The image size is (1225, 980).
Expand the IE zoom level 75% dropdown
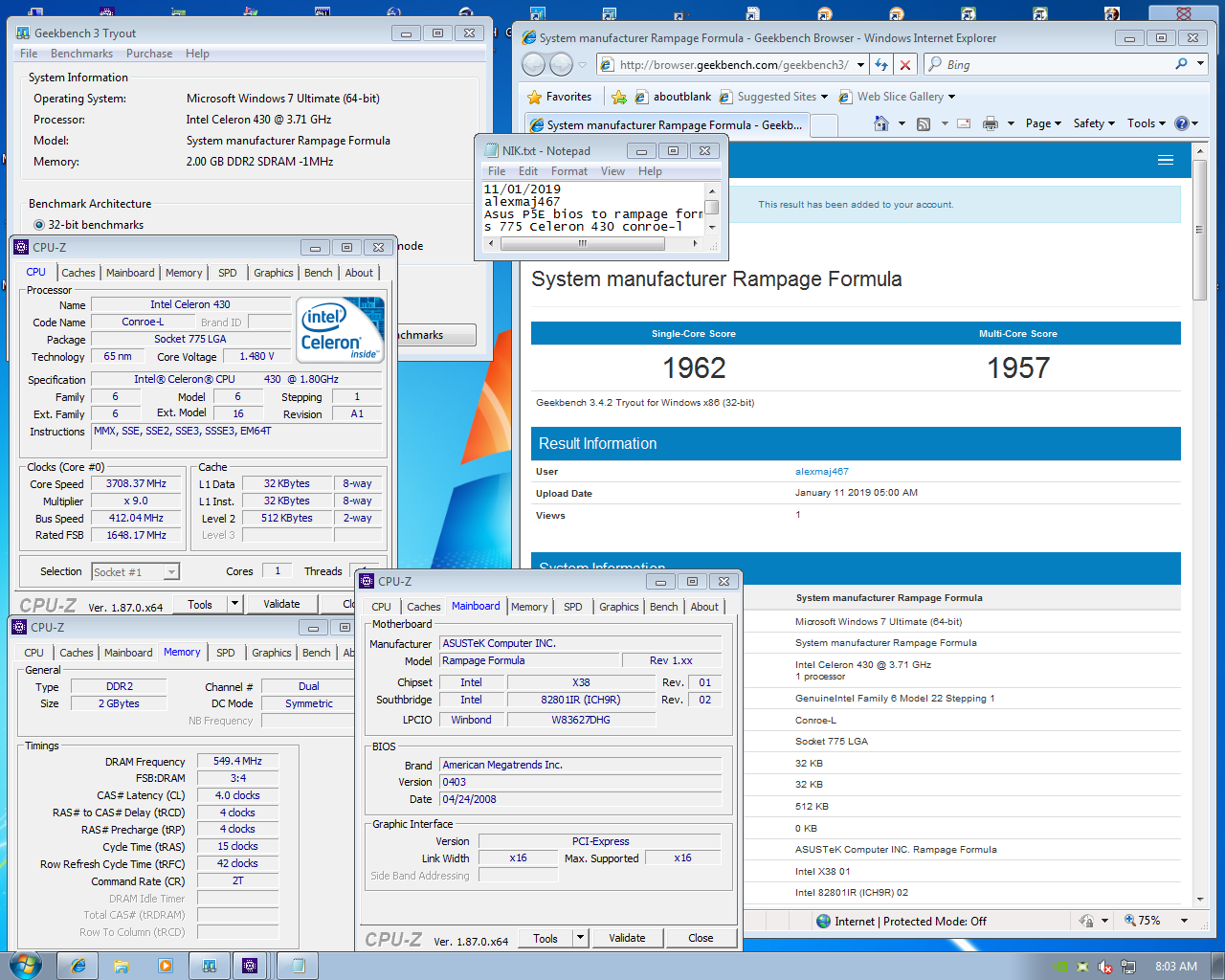point(1184,921)
